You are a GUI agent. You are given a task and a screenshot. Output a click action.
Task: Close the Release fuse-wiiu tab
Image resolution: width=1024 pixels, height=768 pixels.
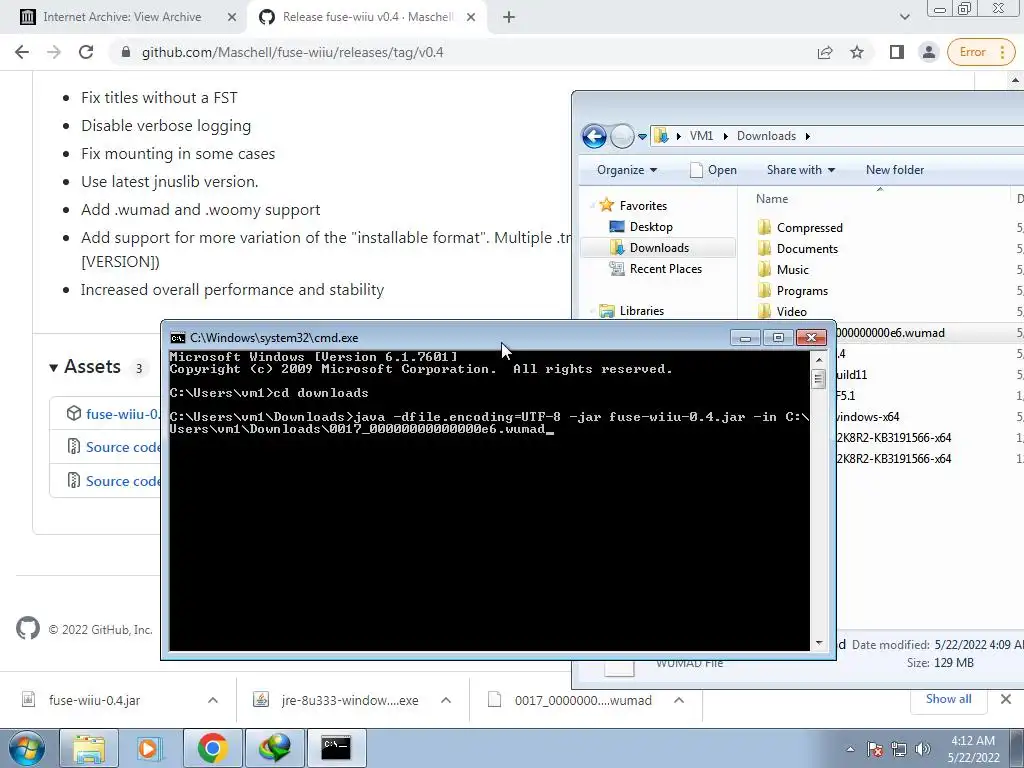coord(471,17)
